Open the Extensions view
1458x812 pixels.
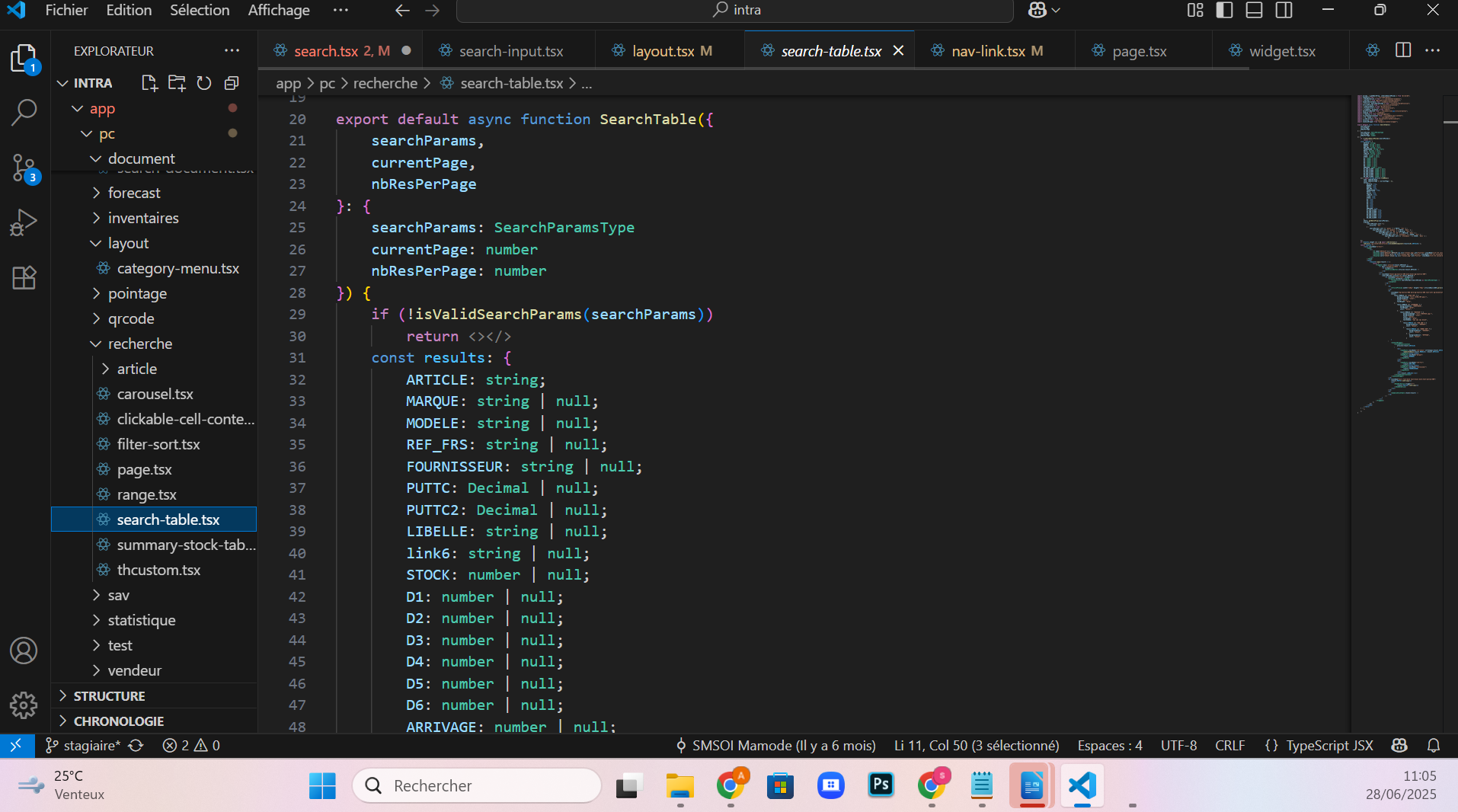(x=24, y=278)
